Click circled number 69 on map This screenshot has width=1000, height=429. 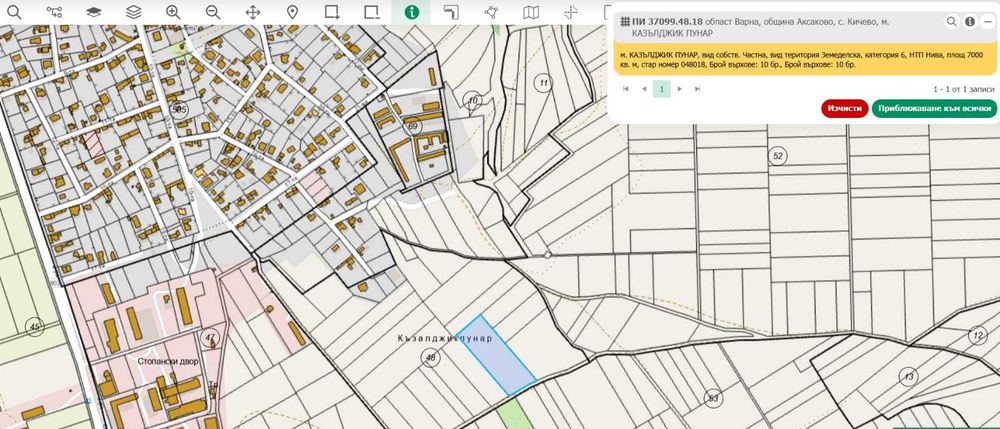tap(412, 127)
